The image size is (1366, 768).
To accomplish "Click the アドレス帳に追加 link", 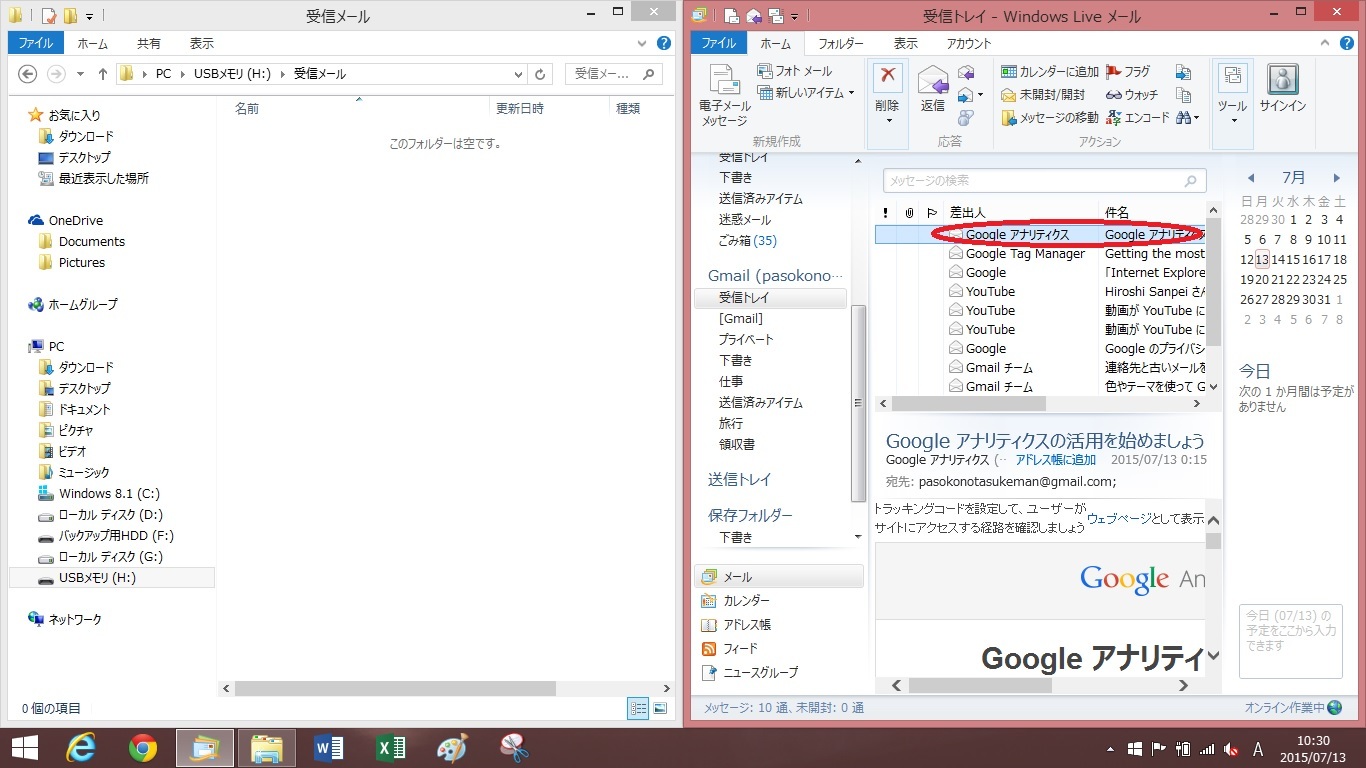I will (x=1055, y=460).
